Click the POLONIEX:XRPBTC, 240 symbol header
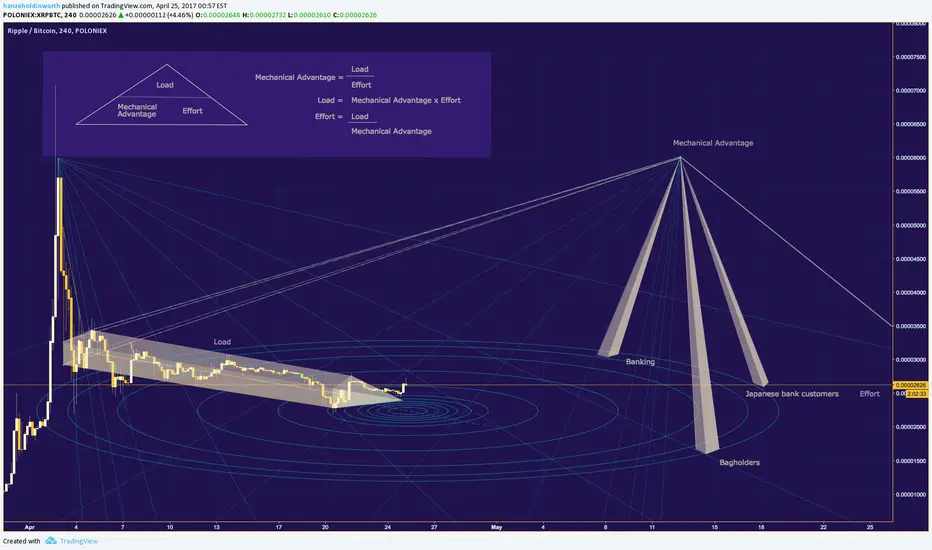932x550 pixels. pos(39,15)
